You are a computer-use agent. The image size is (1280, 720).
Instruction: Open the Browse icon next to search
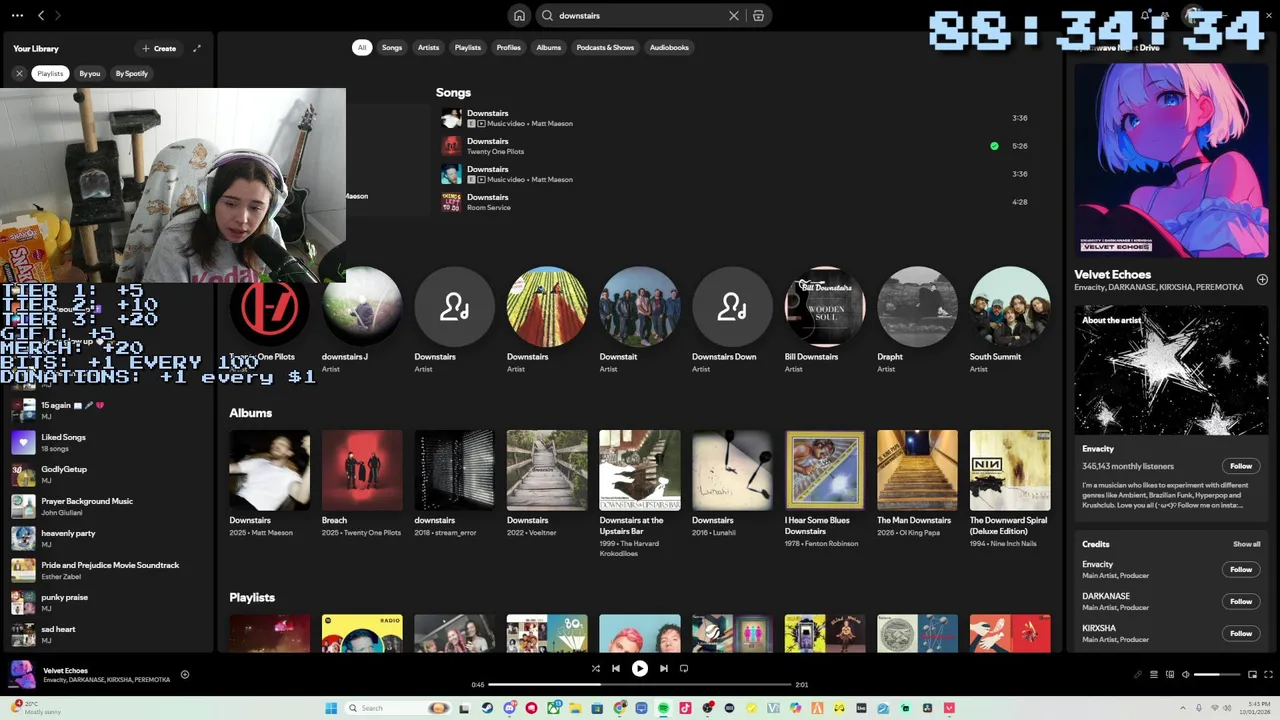(x=758, y=16)
